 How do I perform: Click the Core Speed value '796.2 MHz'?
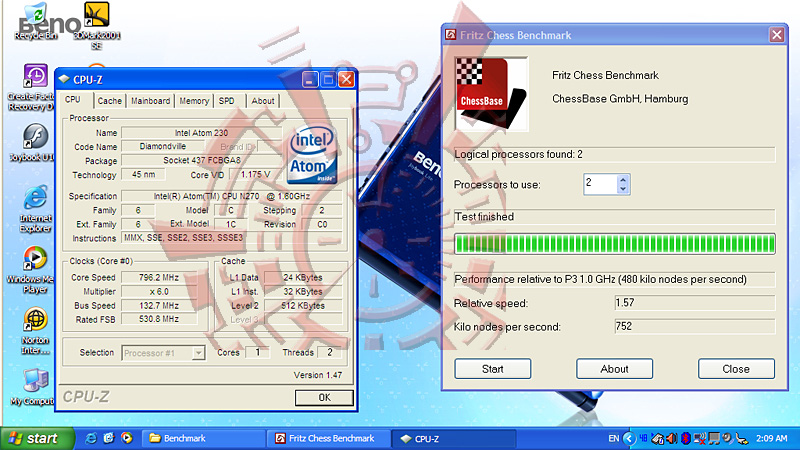pyautogui.click(x=159, y=278)
